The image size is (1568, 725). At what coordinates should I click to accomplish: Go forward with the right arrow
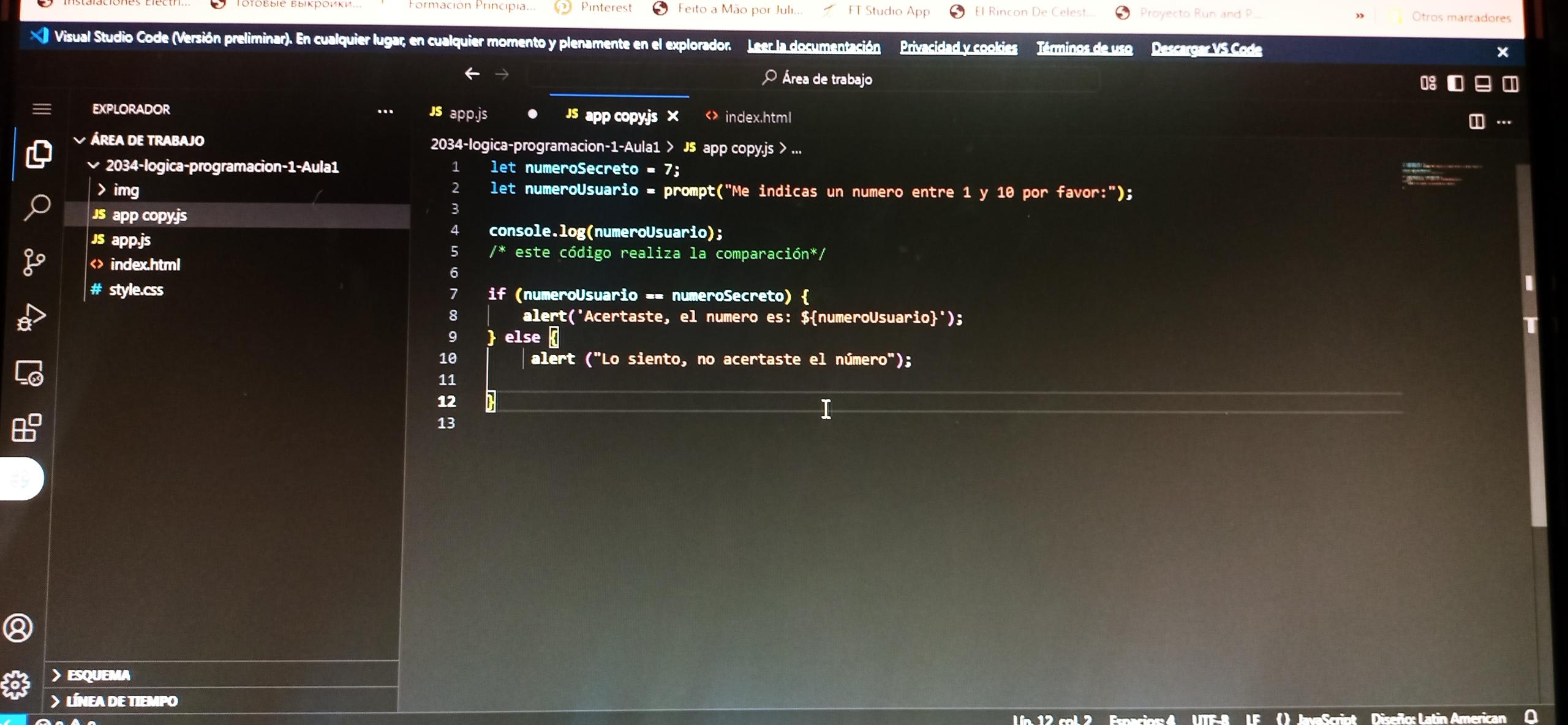502,75
